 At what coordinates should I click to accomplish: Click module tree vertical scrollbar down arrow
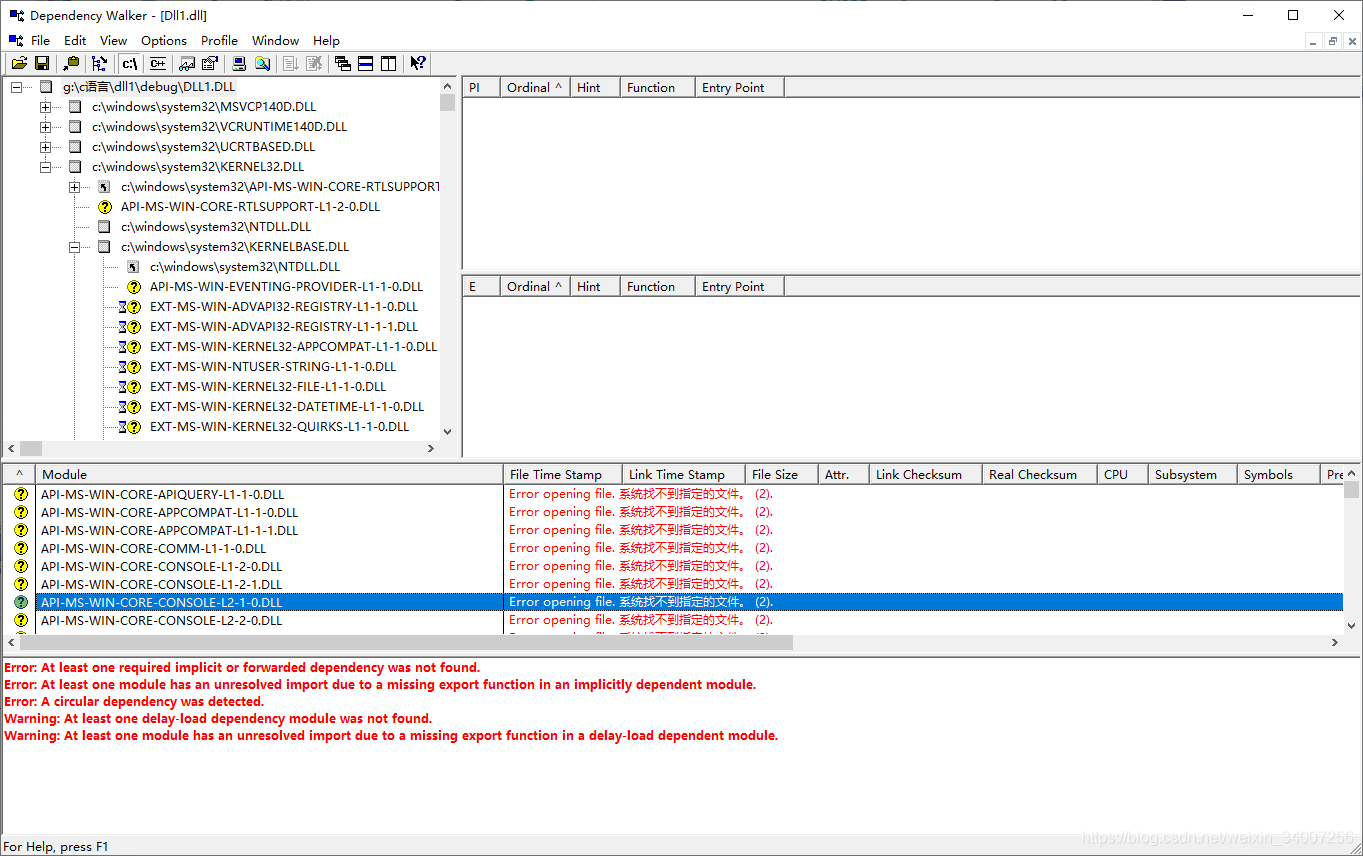click(447, 432)
